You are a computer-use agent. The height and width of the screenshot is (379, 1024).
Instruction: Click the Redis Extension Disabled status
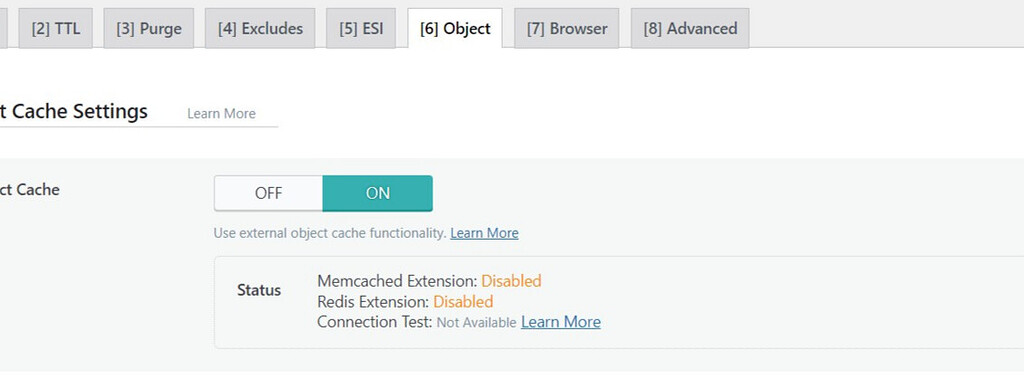pos(463,302)
